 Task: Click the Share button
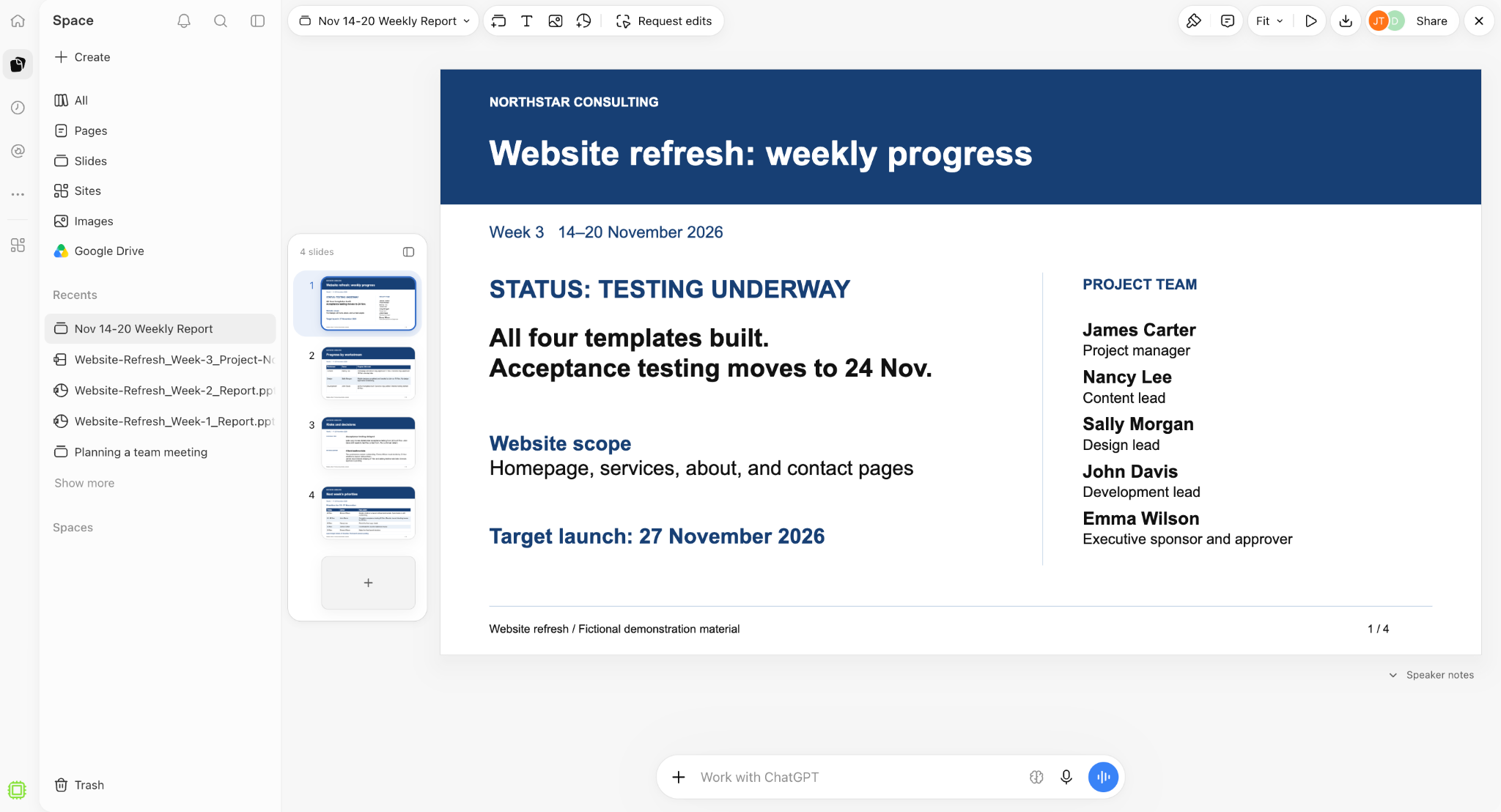1431,21
